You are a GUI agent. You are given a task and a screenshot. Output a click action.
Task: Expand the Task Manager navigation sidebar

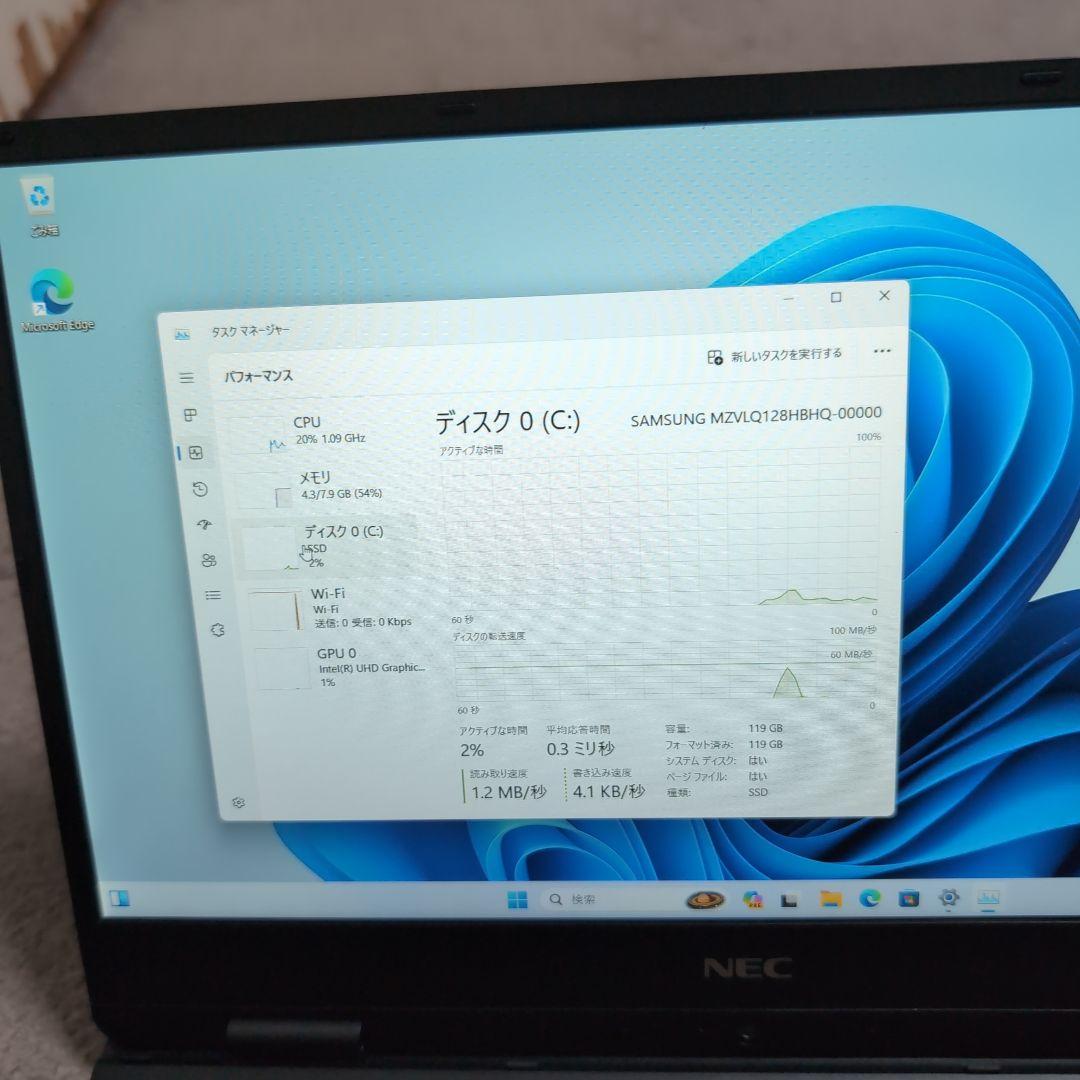pos(187,378)
